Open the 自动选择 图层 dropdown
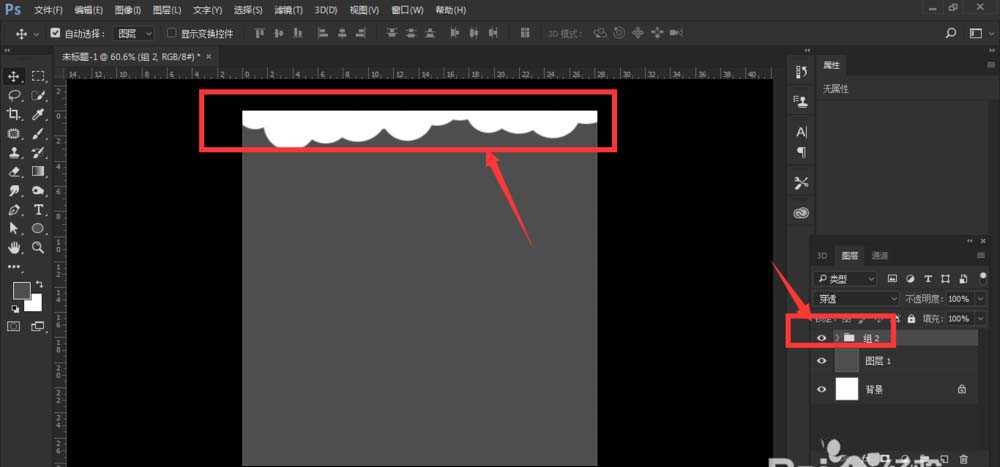 134,33
